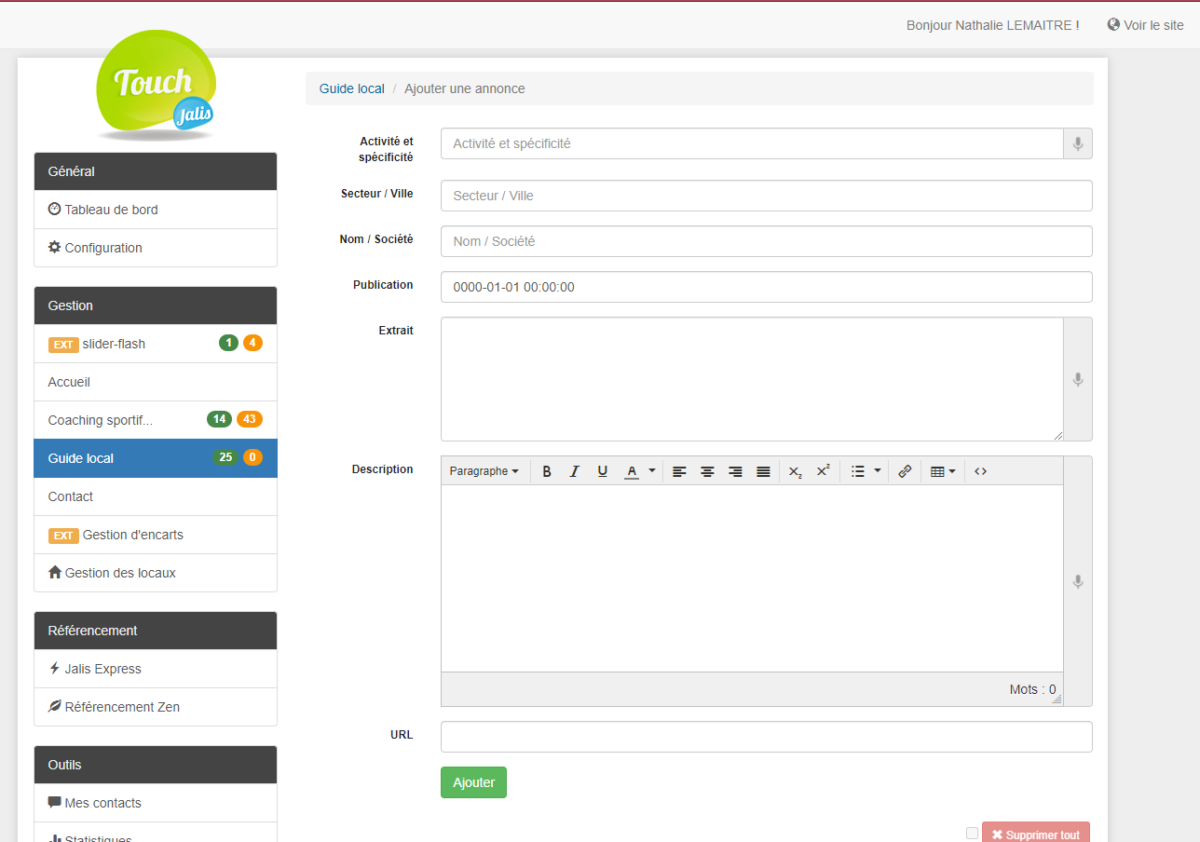Screen dimensions: 1200x842
Task: Center-align text in Description editor
Action: click(x=707, y=471)
